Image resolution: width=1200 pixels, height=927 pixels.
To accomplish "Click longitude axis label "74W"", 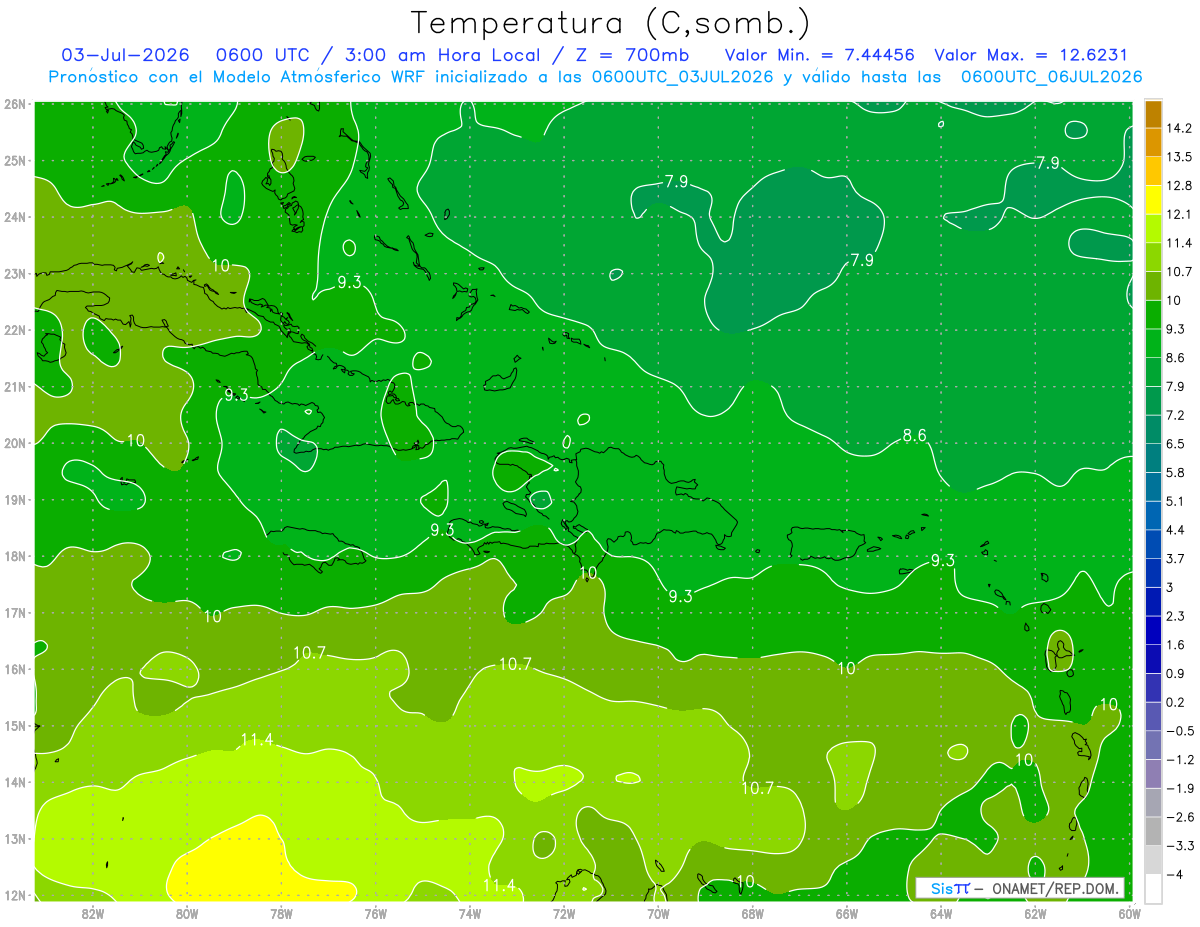I will pos(469,913).
